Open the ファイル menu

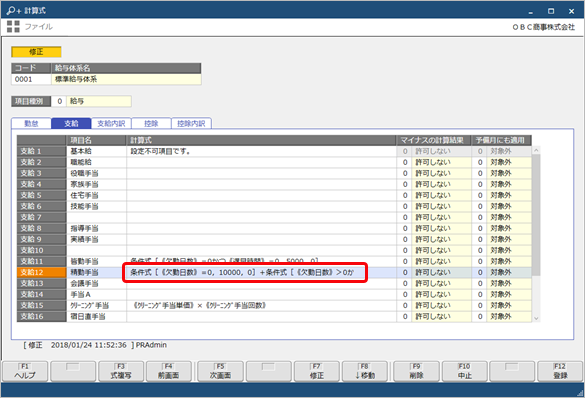point(38,26)
